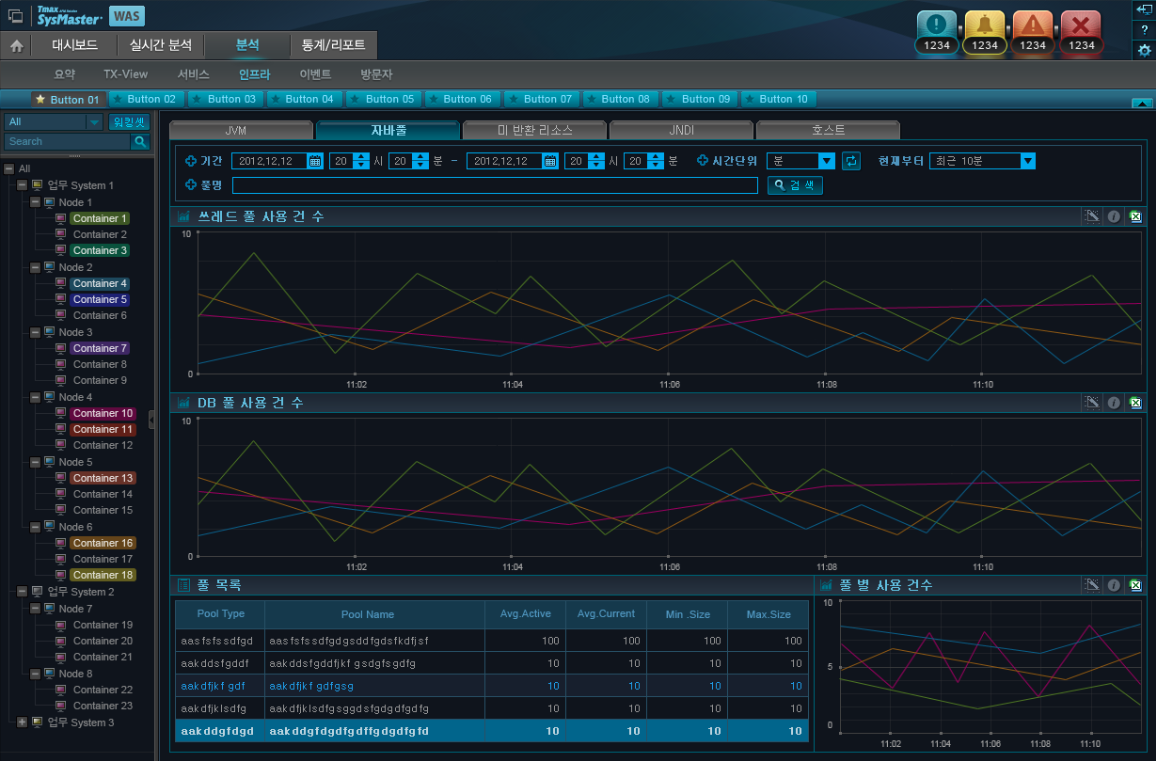
Task: Open settings via the gear icon
Action: pos(1144,50)
